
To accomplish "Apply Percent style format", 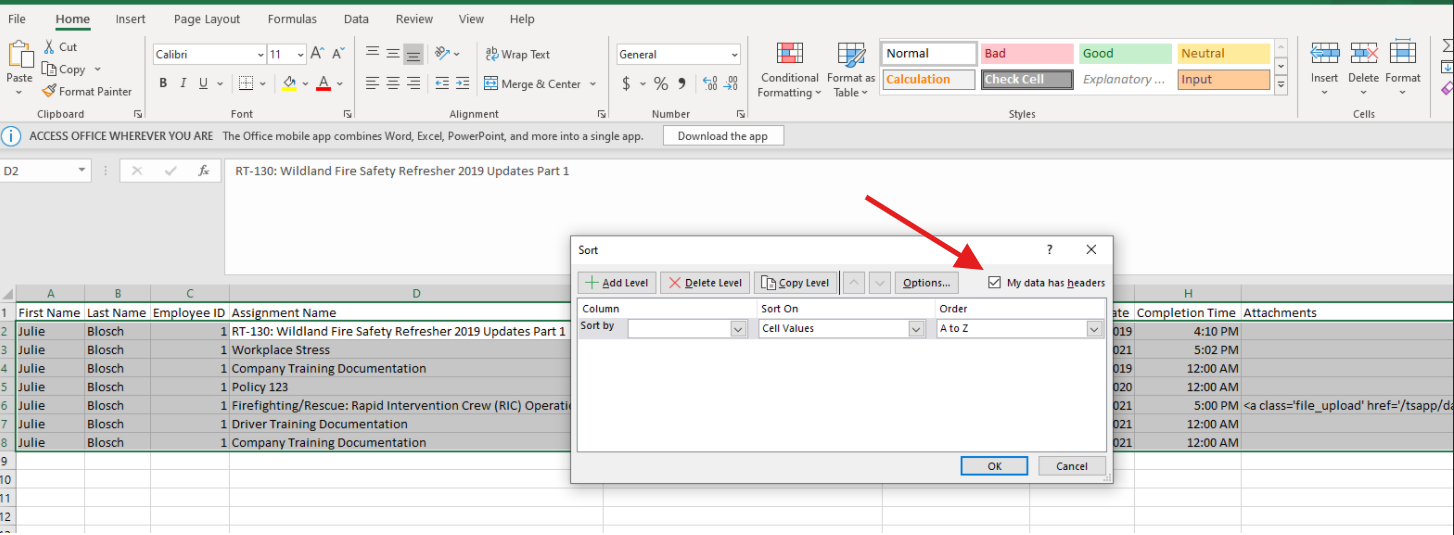I will (x=661, y=84).
